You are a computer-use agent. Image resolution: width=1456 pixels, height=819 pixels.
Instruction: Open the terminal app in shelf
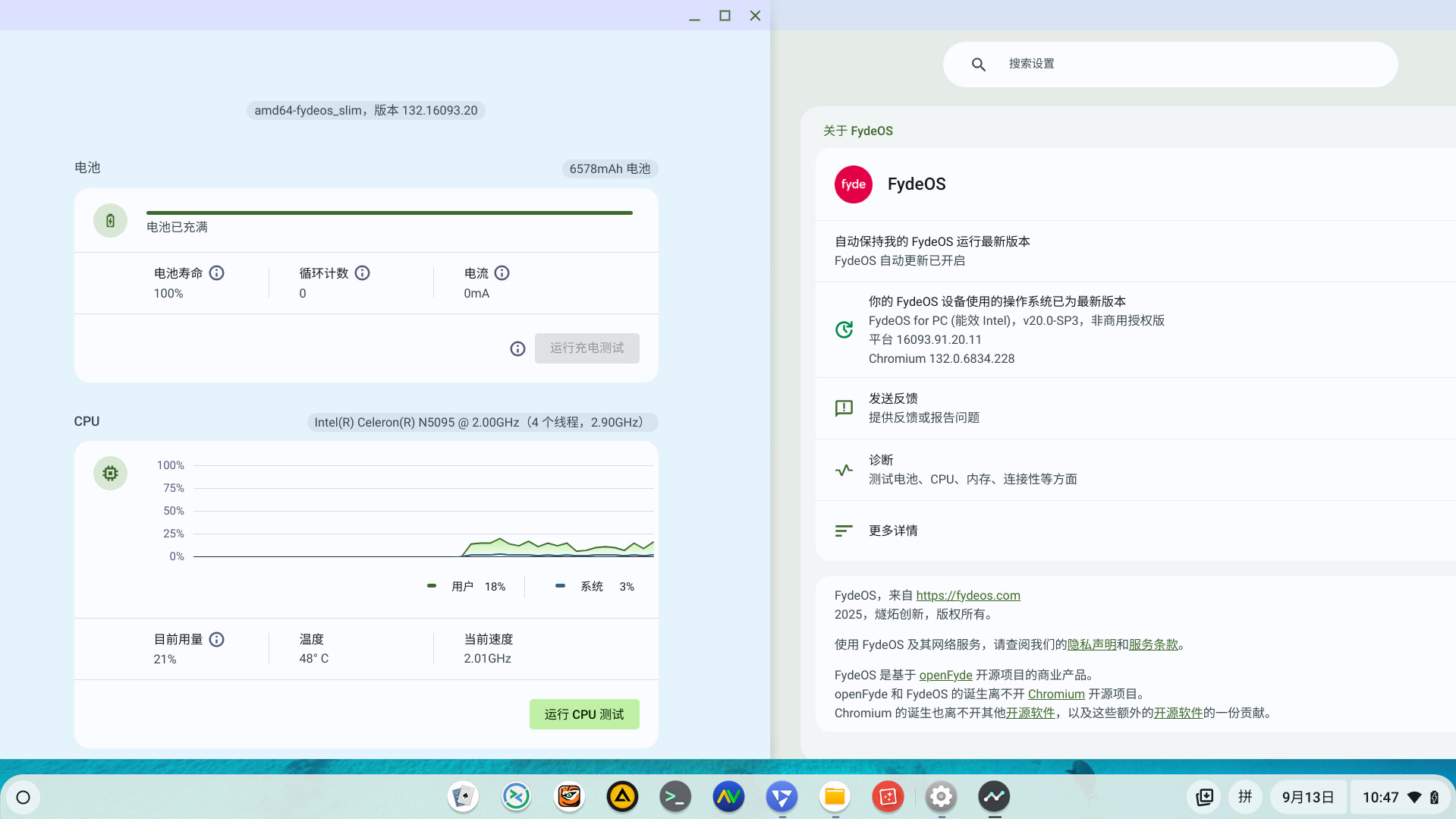(x=675, y=796)
